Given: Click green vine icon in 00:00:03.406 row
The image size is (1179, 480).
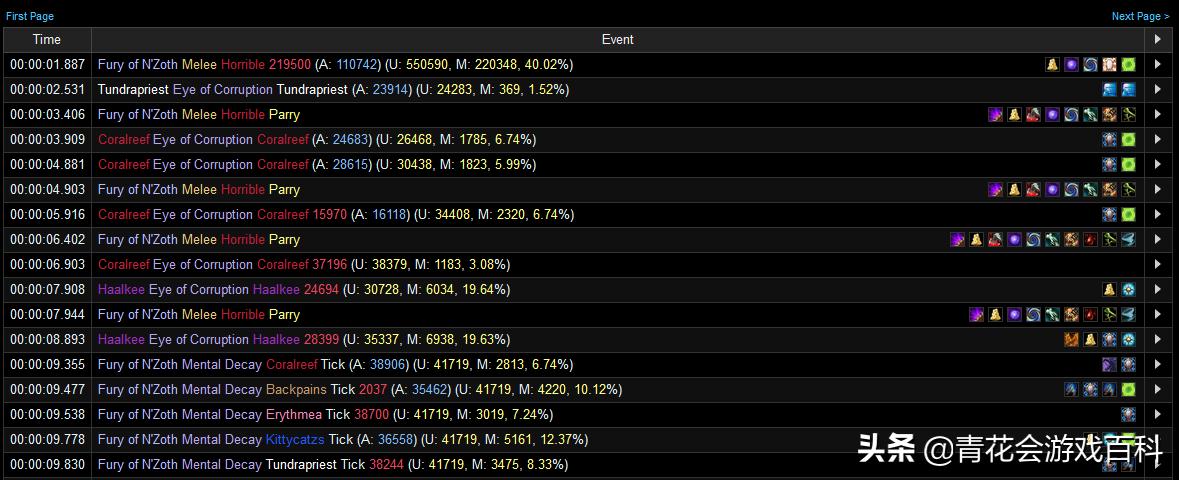Looking at the screenshot, I should pos(1129,114).
